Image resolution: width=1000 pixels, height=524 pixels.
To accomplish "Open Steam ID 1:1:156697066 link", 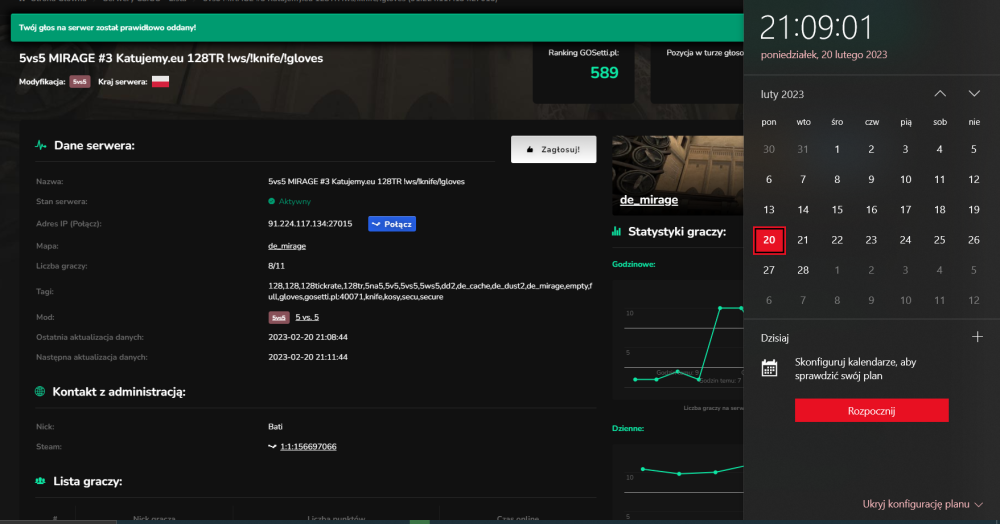I will click(308, 447).
